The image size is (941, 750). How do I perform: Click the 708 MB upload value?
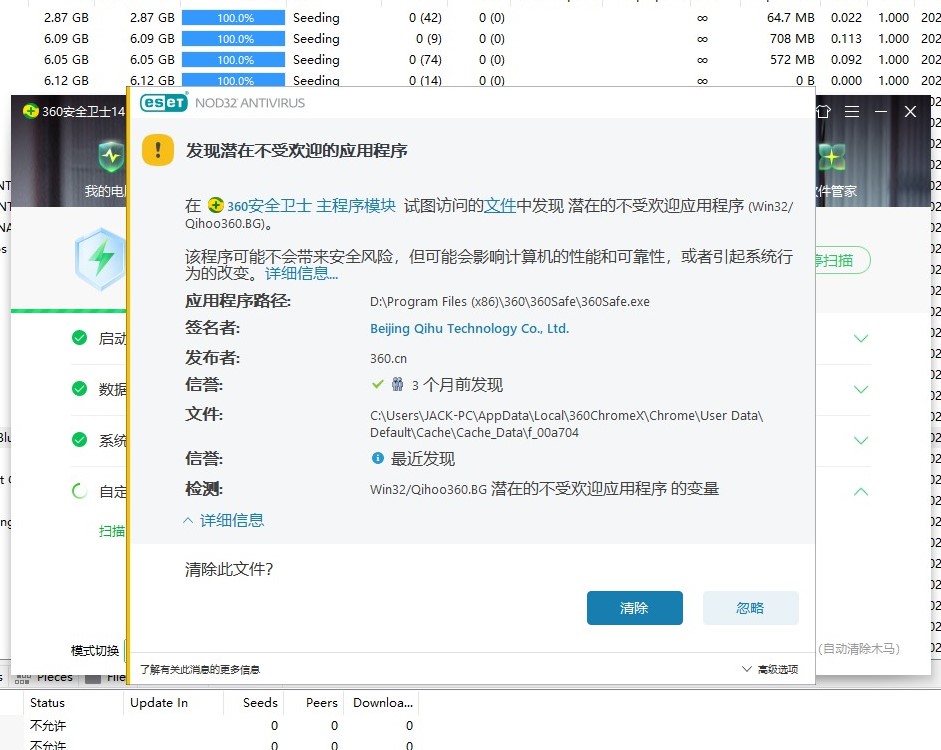792,38
